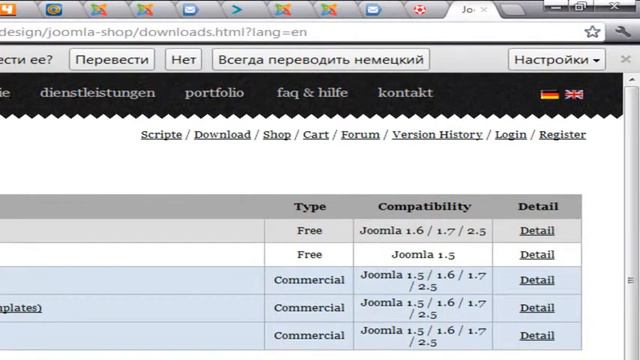The width and height of the screenshot is (640, 360).
Task: Click the Type column header
Action: click(x=310, y=207)
